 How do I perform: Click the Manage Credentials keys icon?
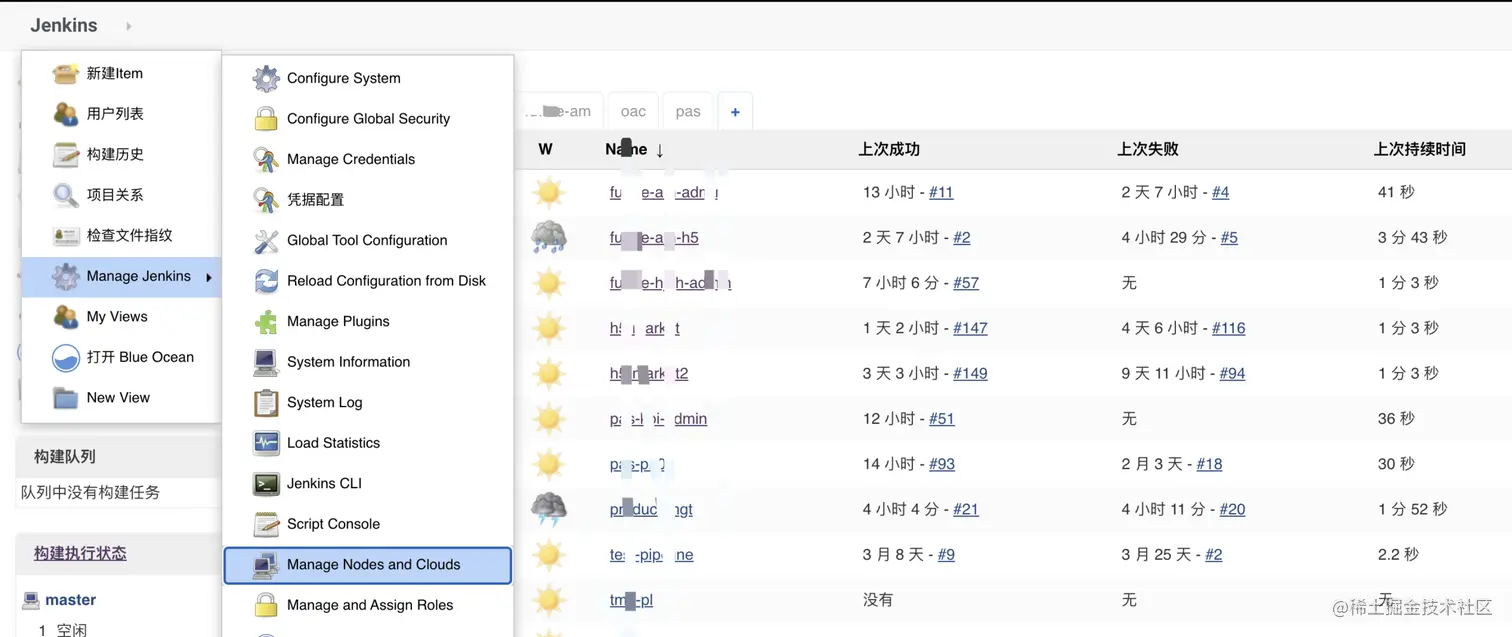click(266, 159)
